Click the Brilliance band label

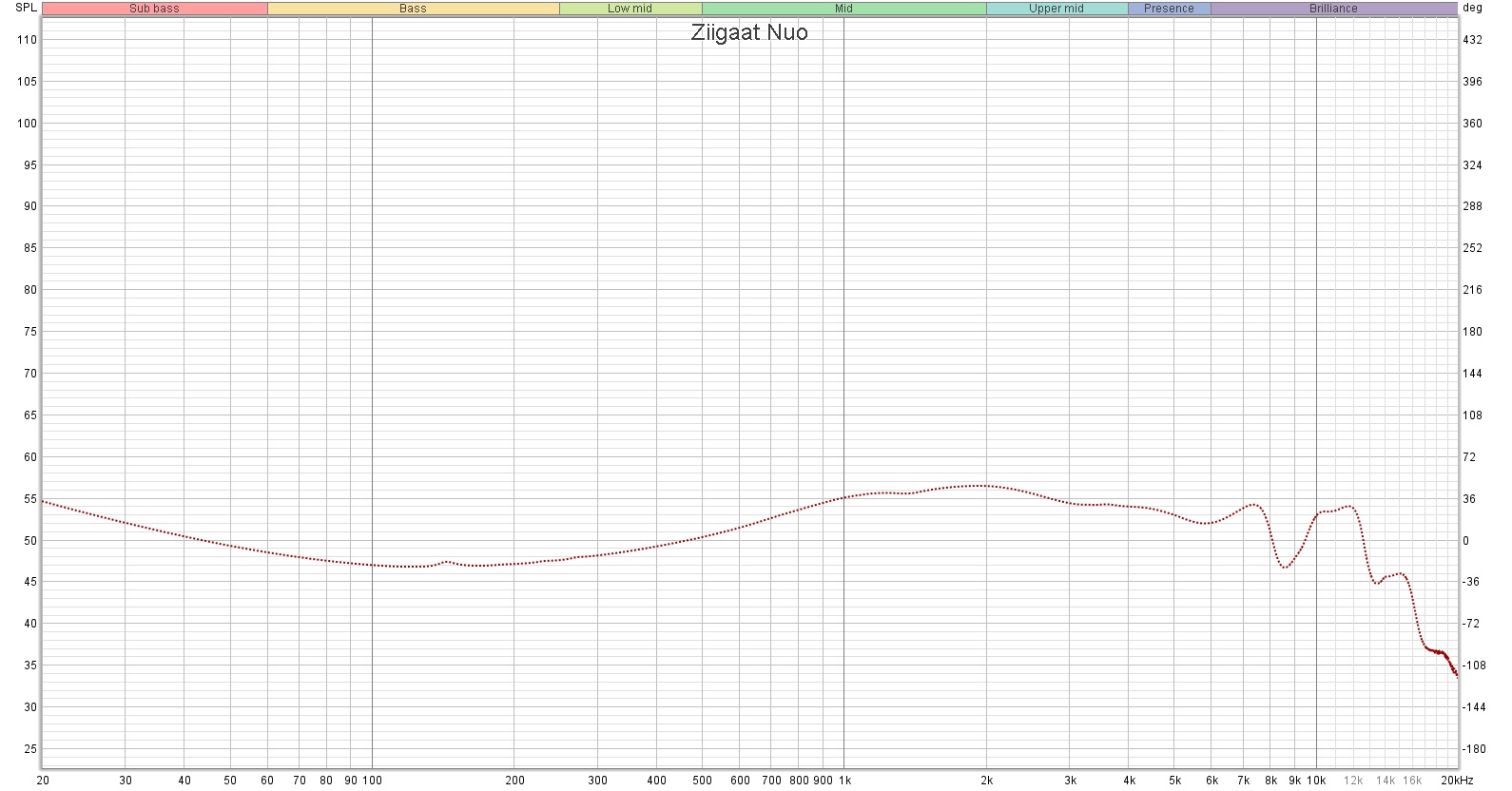tap(1333, 9)
